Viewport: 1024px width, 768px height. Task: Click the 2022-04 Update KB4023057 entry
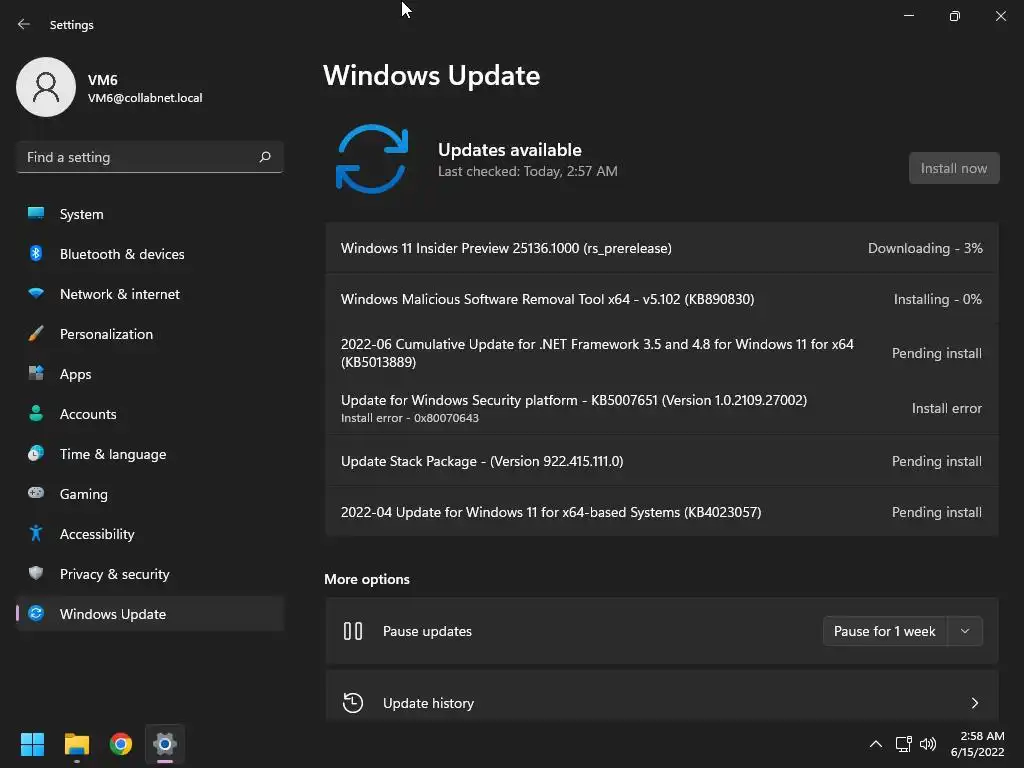(x=551, y=512)
